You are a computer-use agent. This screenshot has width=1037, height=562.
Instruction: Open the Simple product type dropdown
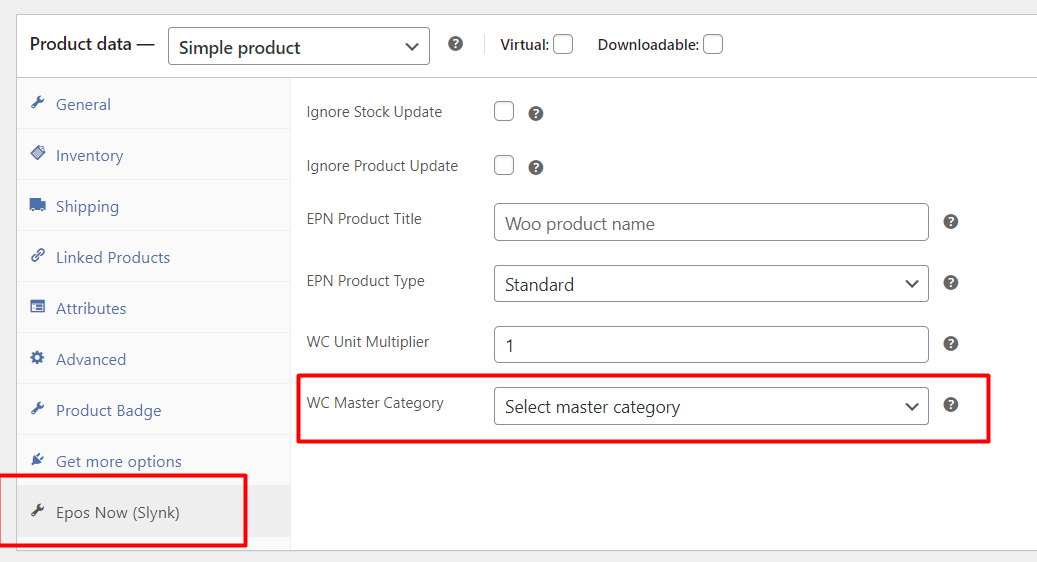(x=298, y=47)
